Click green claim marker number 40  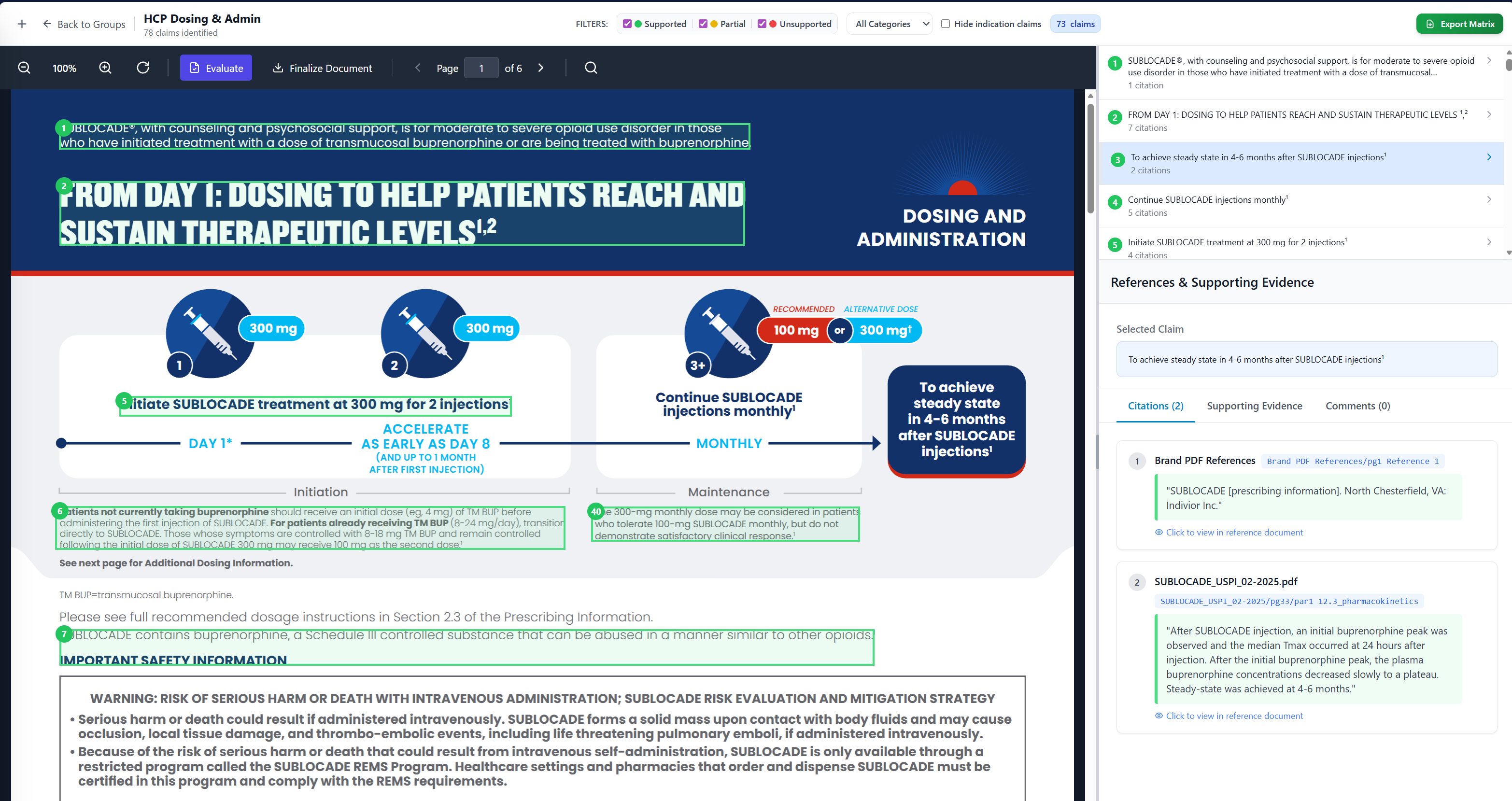(596, 512)
